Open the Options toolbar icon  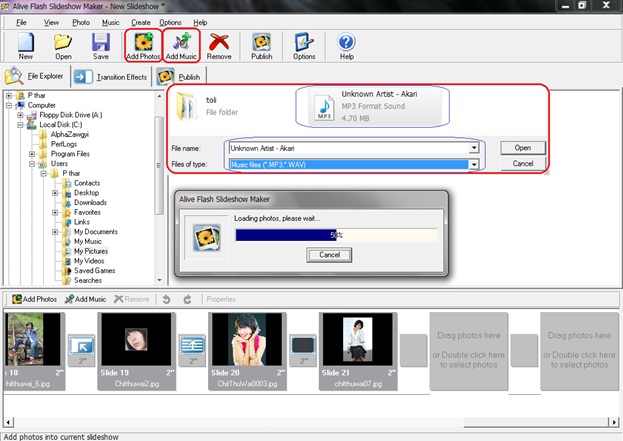pos(304,46)
